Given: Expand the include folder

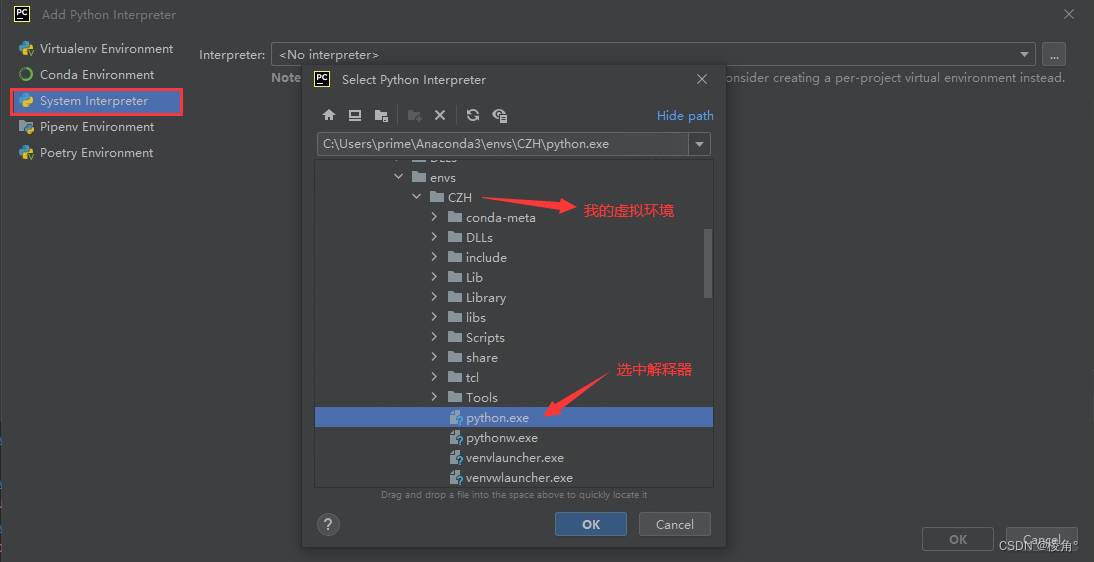Looking at the screenshot, I should pyautogui.click(x=434, y=257).
